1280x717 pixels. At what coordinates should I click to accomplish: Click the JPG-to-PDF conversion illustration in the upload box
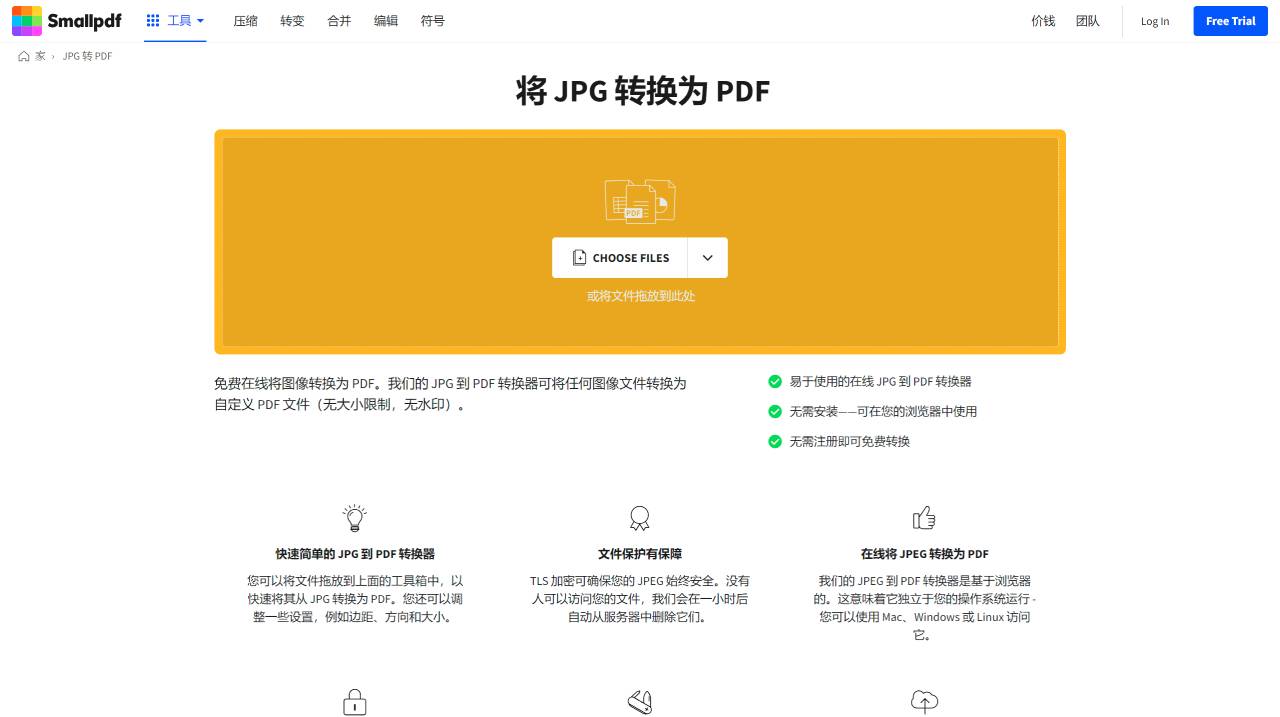639,200
